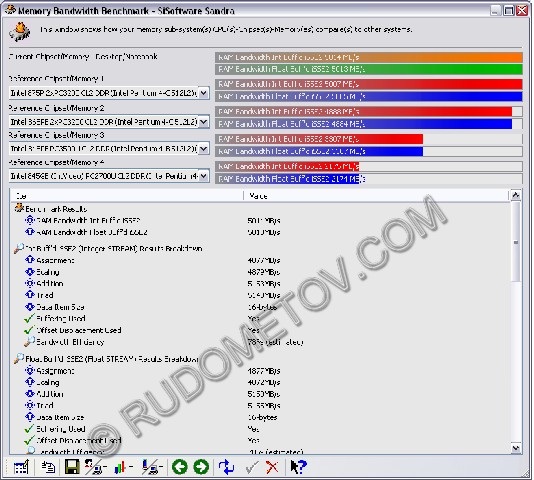534x480 pixels.
Task: Select the Intel 845GE combo box for Reference 4
Action: [x=109, y=176]
